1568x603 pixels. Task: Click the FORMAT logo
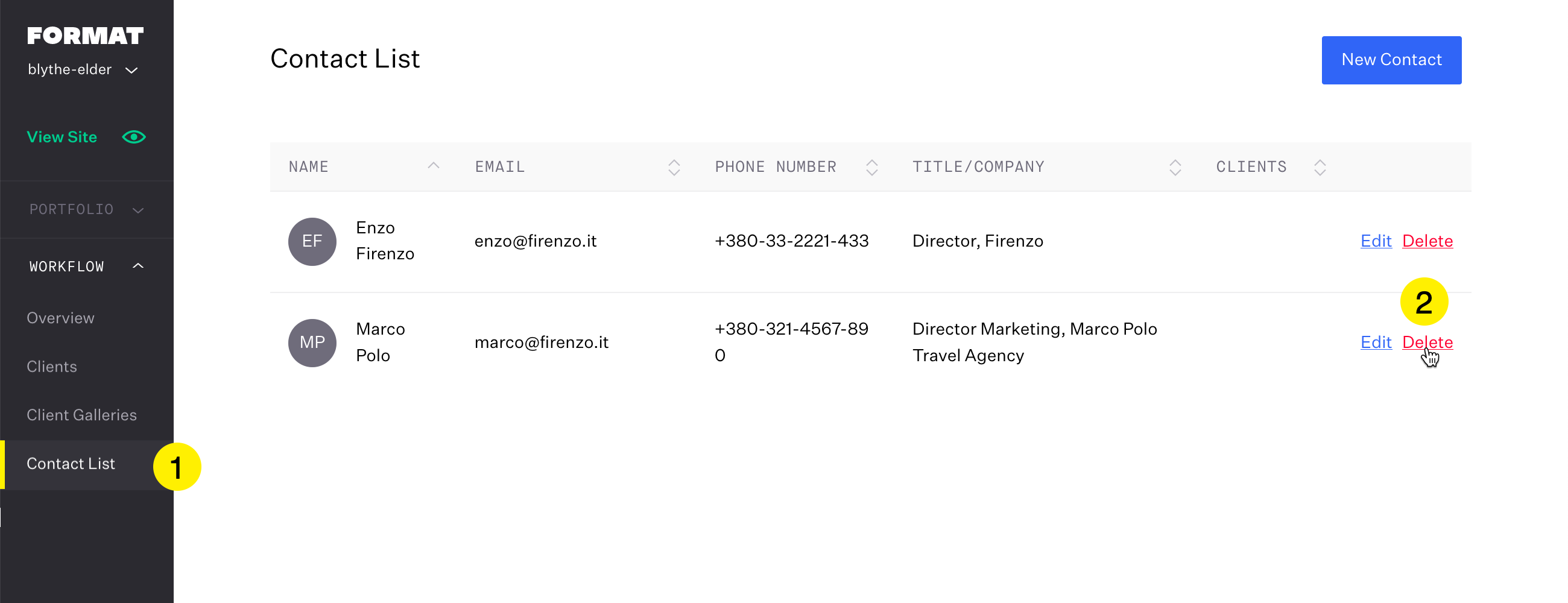(85, 36)
